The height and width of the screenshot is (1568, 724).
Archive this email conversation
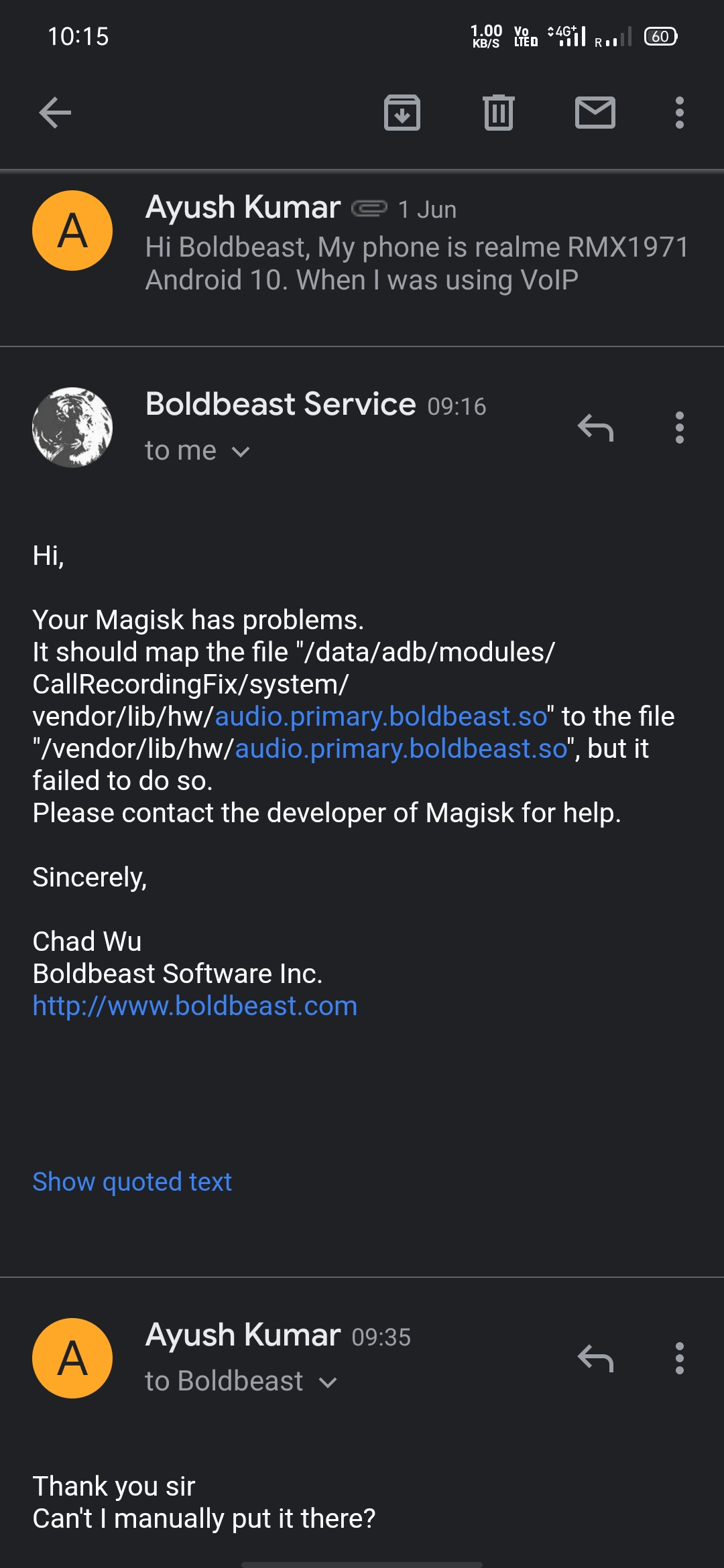(402, 114)
